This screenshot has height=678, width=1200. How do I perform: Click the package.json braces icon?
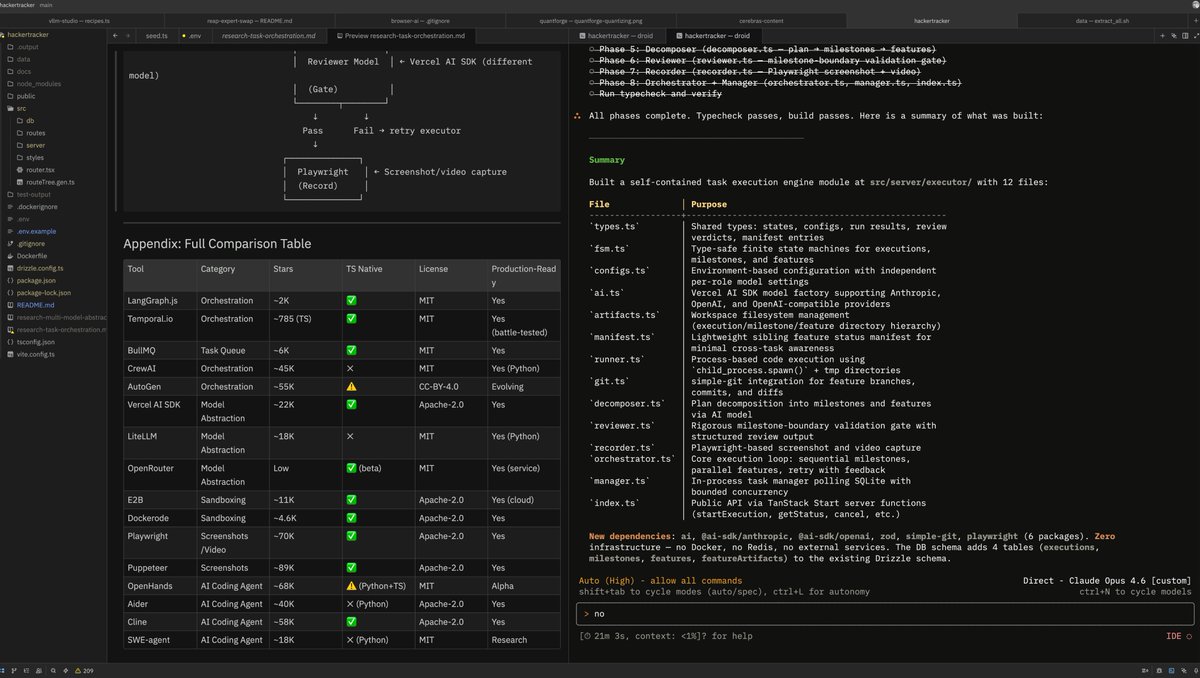(10, 281)
